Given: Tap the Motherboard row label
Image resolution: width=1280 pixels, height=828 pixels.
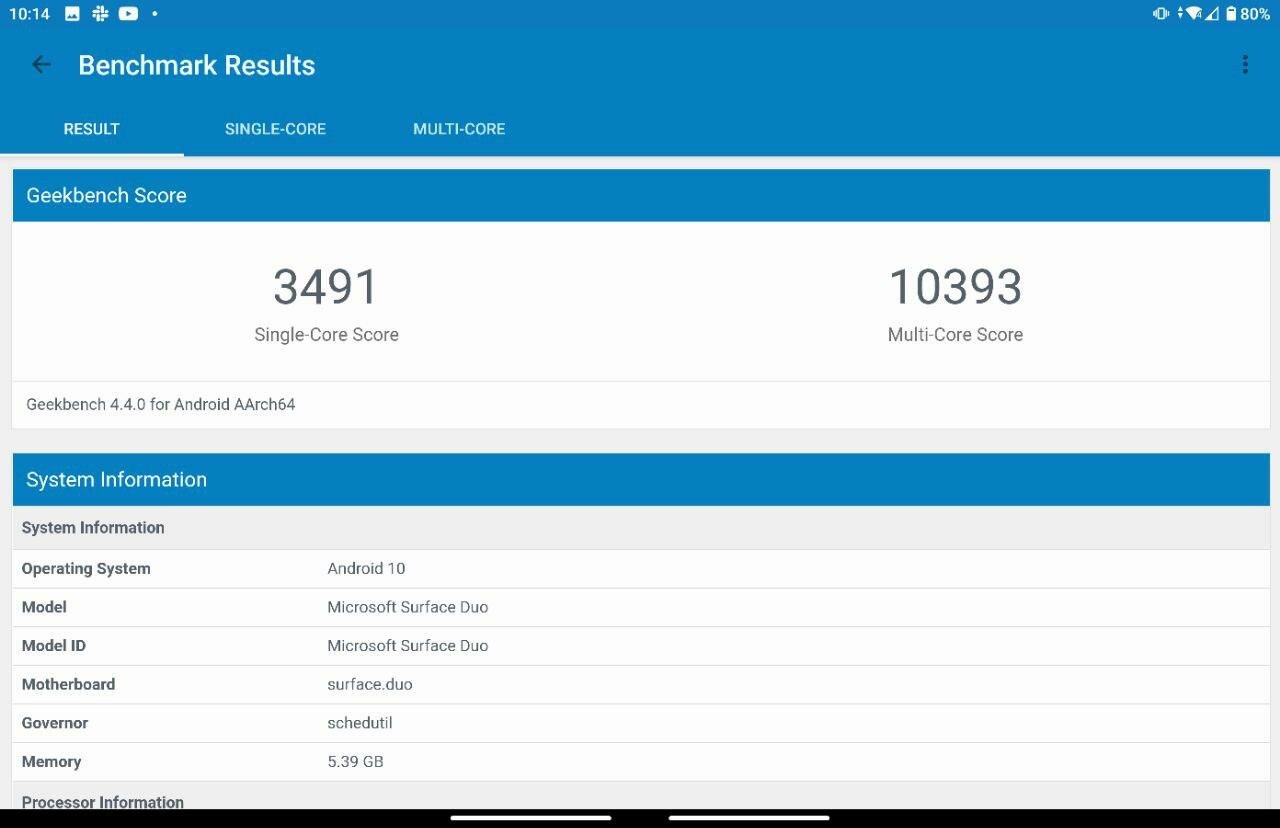Looking at the screenshot, I should click(x=68, y=685).
